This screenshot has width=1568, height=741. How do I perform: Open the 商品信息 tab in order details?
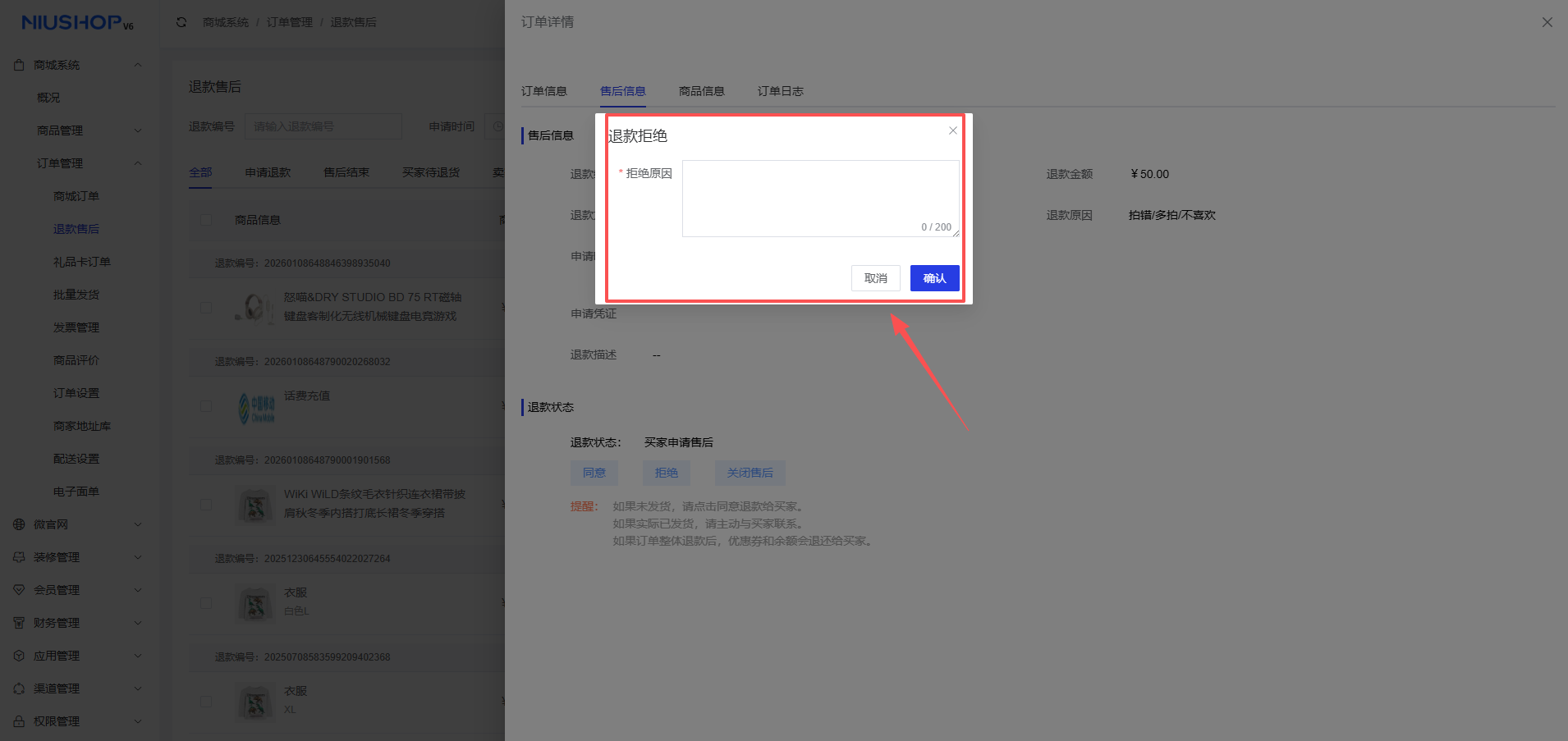click(701, 91)
